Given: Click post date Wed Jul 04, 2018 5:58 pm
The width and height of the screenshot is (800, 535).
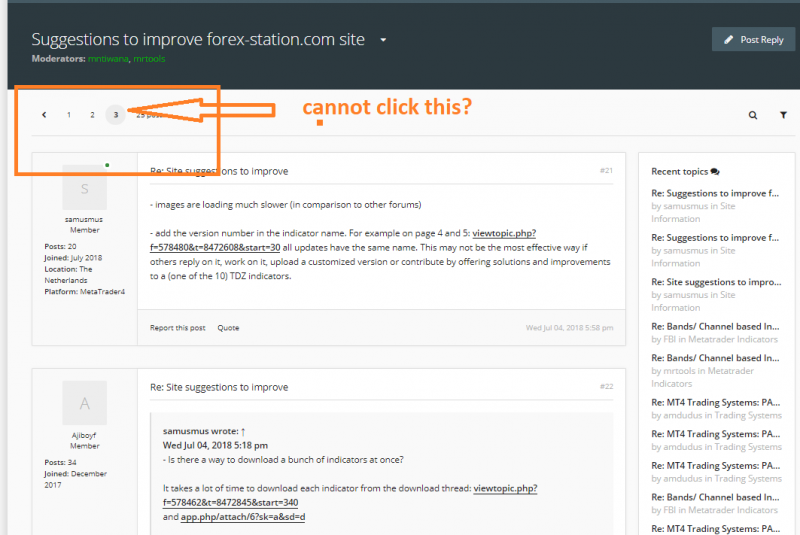Looking at the screenshot, I should point(569,328).
